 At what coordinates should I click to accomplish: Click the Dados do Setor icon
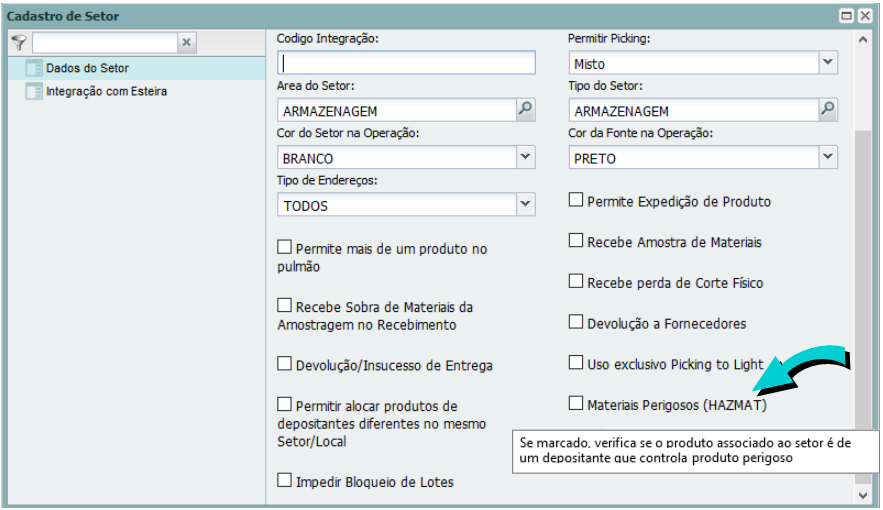tap(34, 69)
